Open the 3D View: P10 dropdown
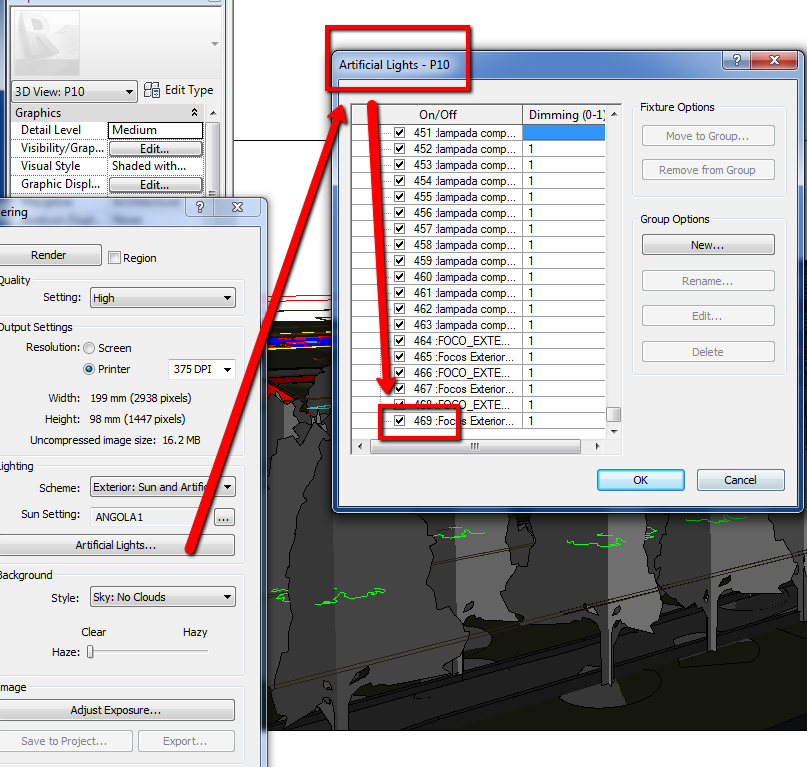 75,92
